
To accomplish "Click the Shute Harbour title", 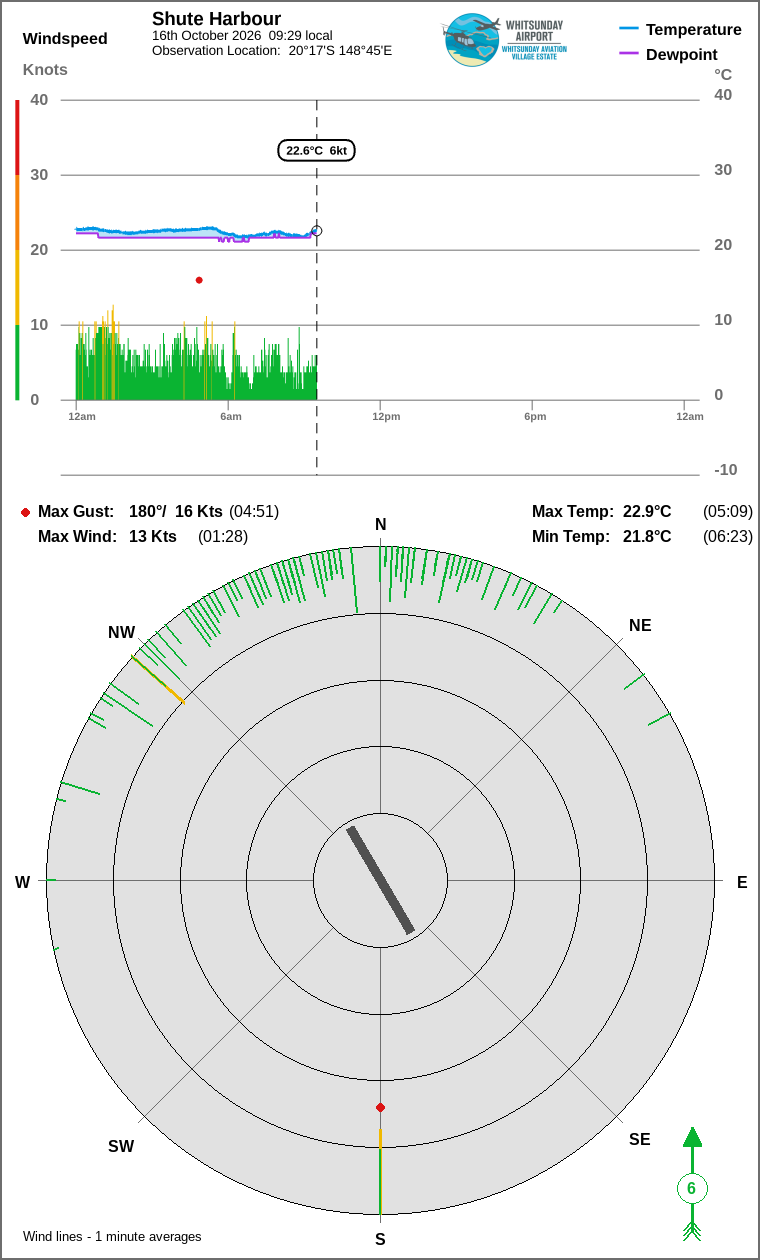I will [x=216, y=19].
